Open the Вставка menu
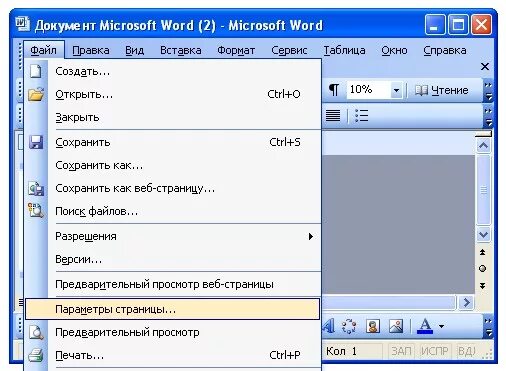This screenshot has width=506, height=371. pos(180,50)
